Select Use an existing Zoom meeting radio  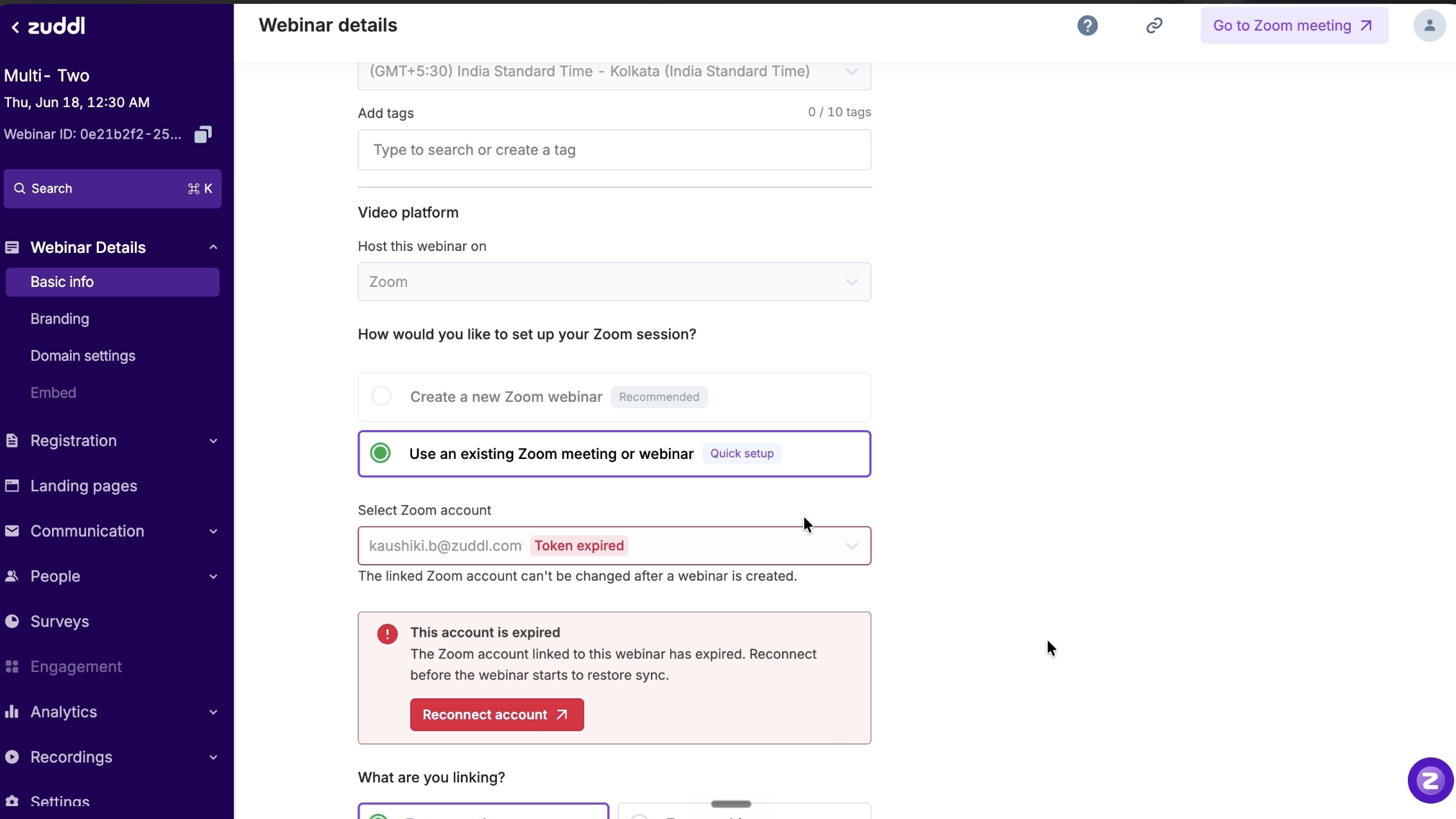point(380,453)
